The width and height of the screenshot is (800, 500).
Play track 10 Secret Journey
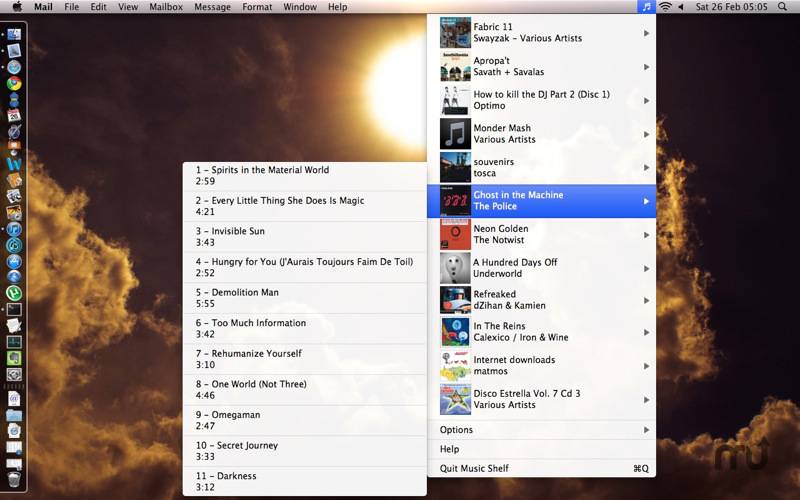coord(305,451)
